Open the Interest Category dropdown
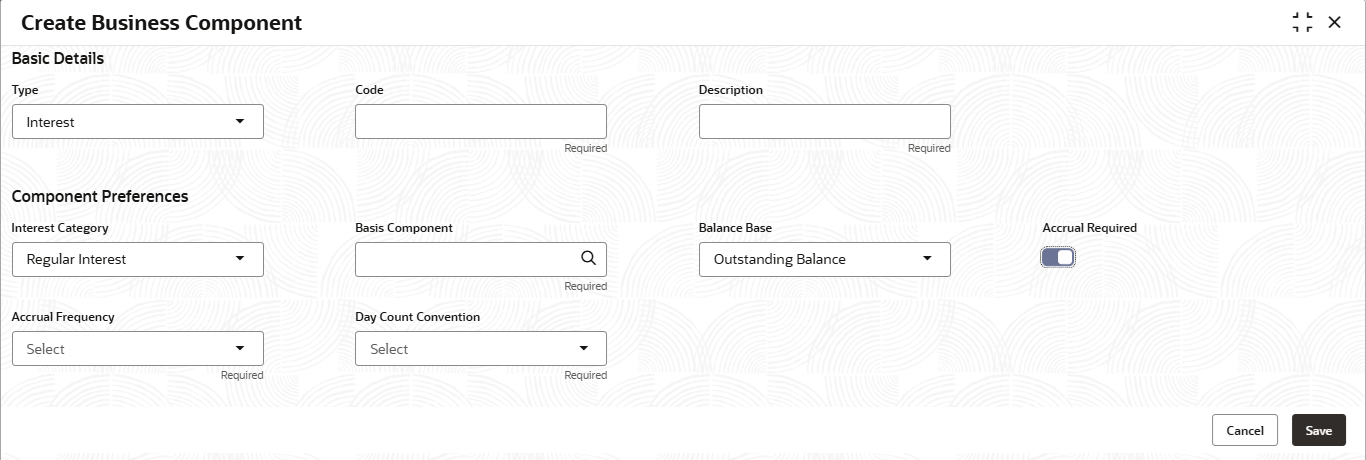 138,259
